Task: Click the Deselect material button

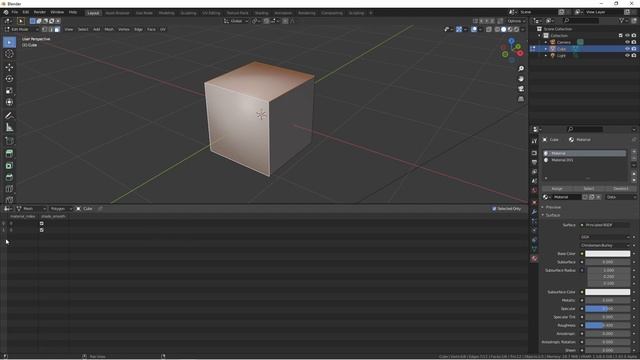Action: [621, 189]
